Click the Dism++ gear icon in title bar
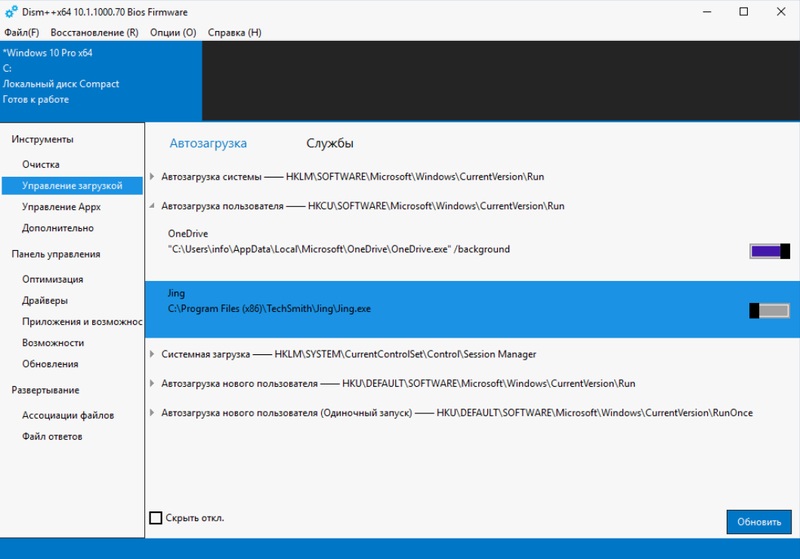Screen dimensions: 800x559 point(11,12)
